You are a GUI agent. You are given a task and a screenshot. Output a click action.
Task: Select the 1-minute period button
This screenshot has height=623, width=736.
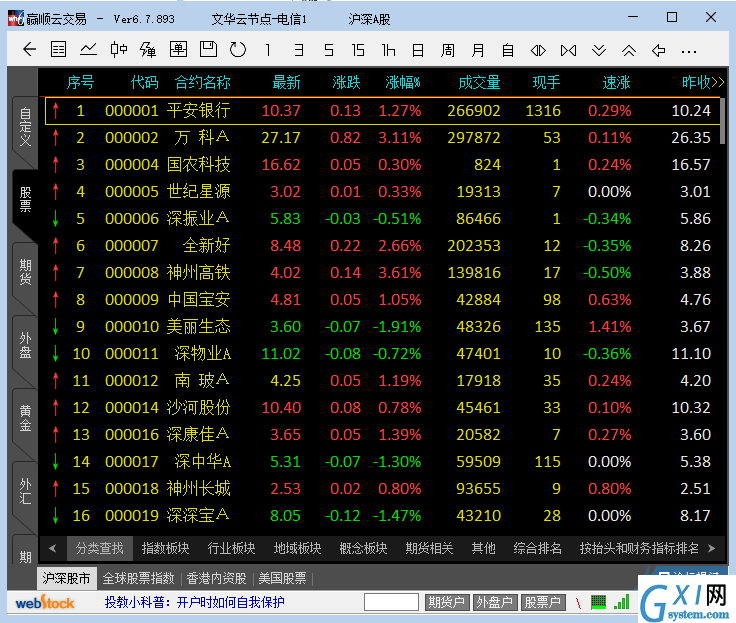click(268, 50)
